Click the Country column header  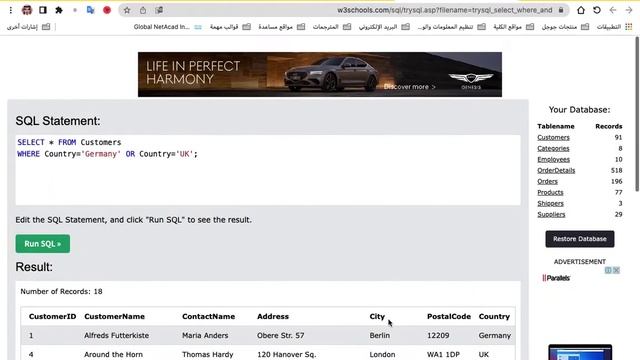click(494, 316)
